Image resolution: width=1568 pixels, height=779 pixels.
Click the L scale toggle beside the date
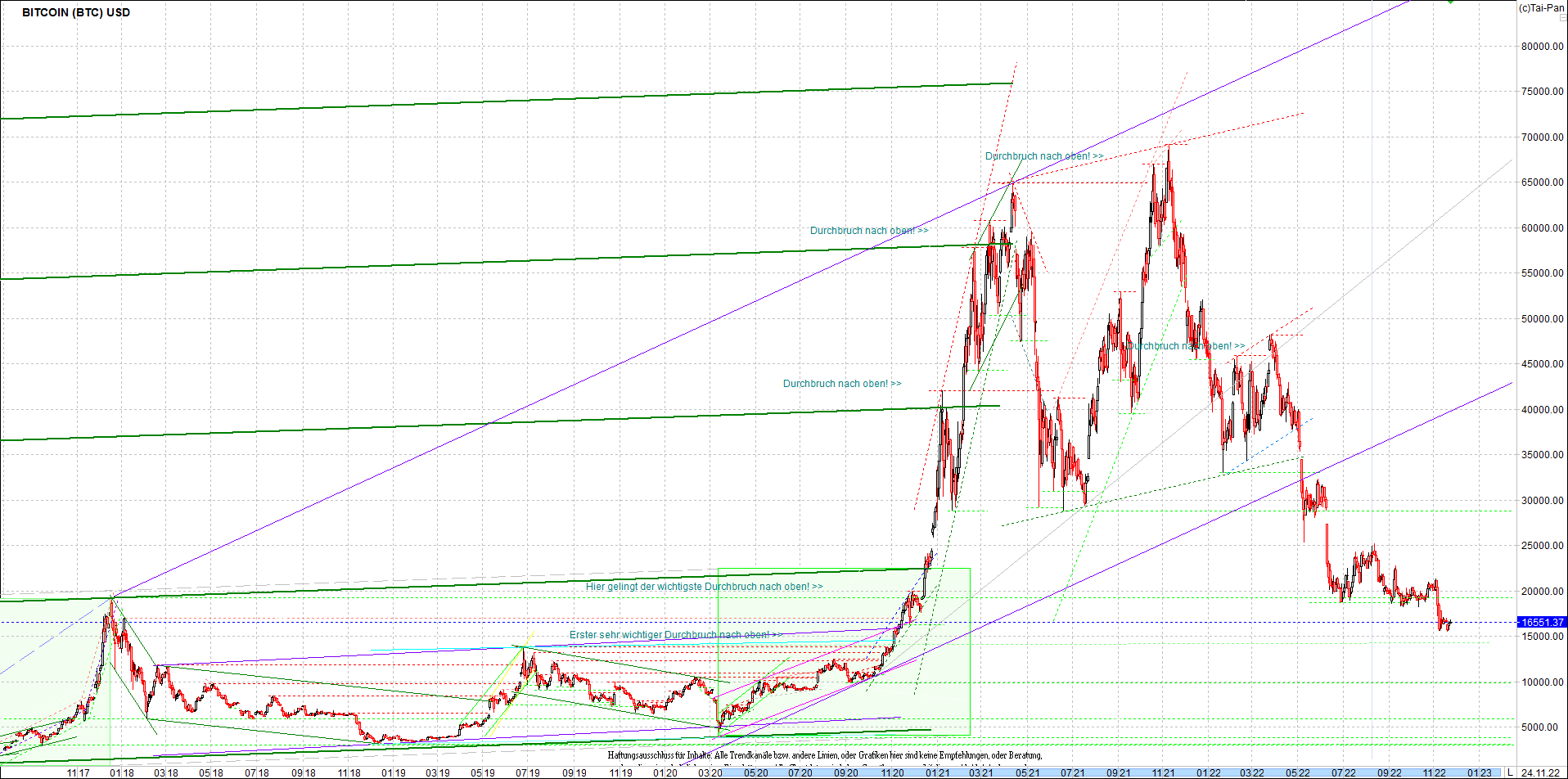pyautogui.click(x=1510, y=772)
